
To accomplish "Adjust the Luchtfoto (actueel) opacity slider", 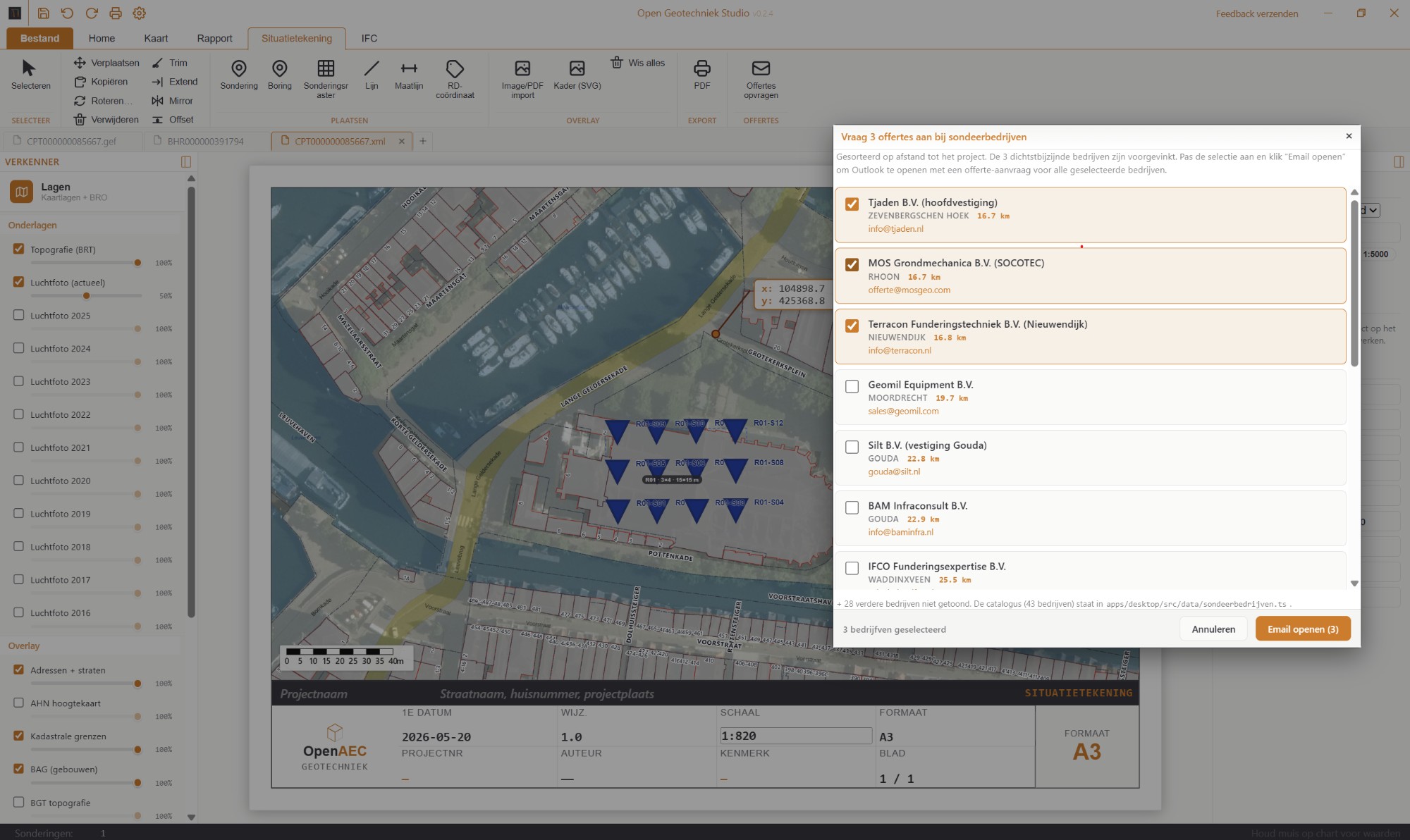I will pos(86,296).
